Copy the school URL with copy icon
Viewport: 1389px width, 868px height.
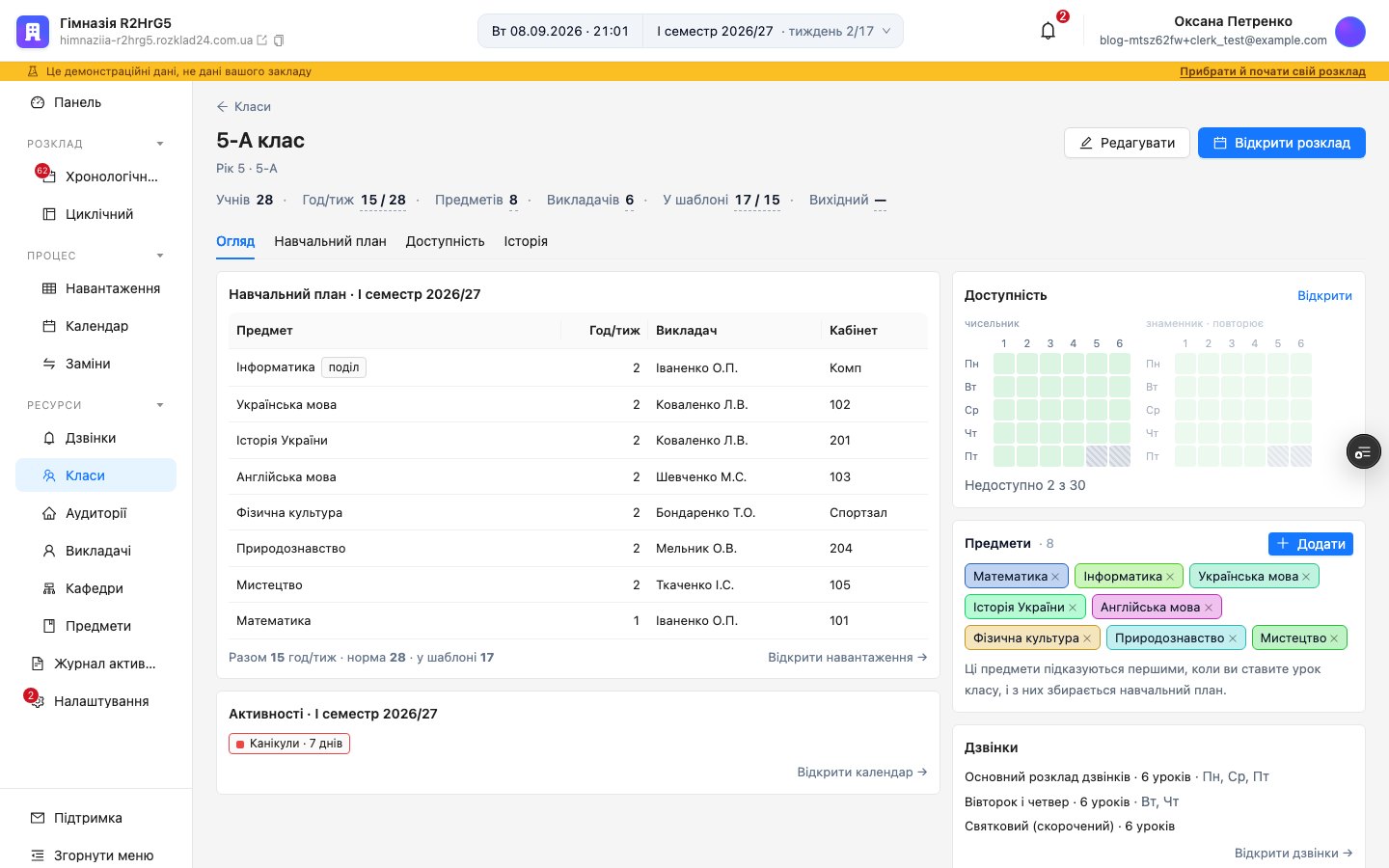pos(279,41)
